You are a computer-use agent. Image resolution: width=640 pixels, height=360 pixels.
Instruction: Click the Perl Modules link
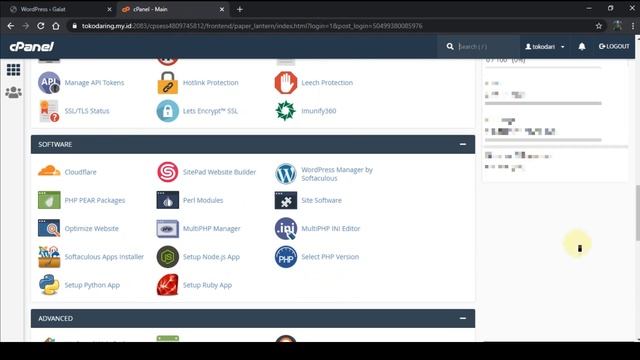click(203, 200)
